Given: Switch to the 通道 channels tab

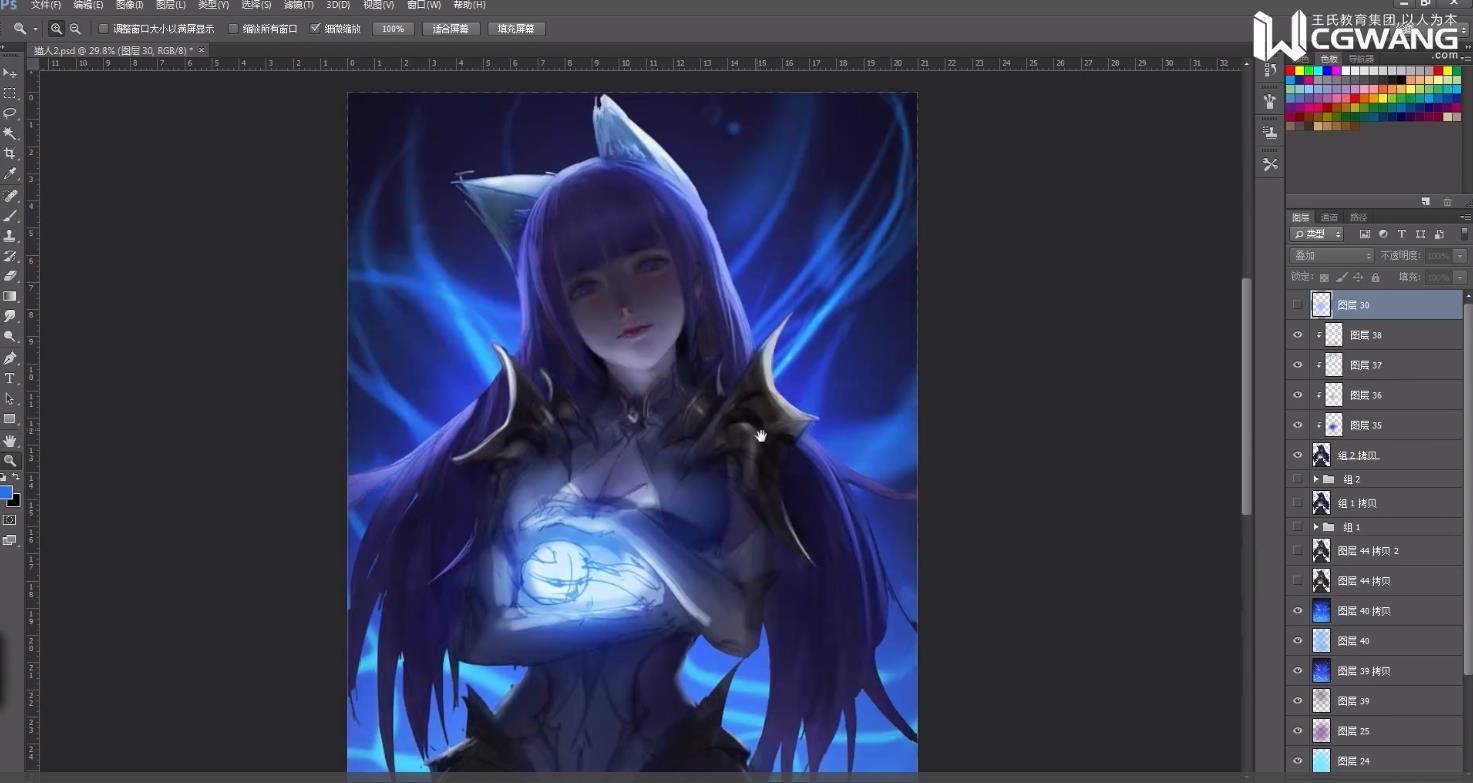Looking at the screenshot, I should 1329,217.
